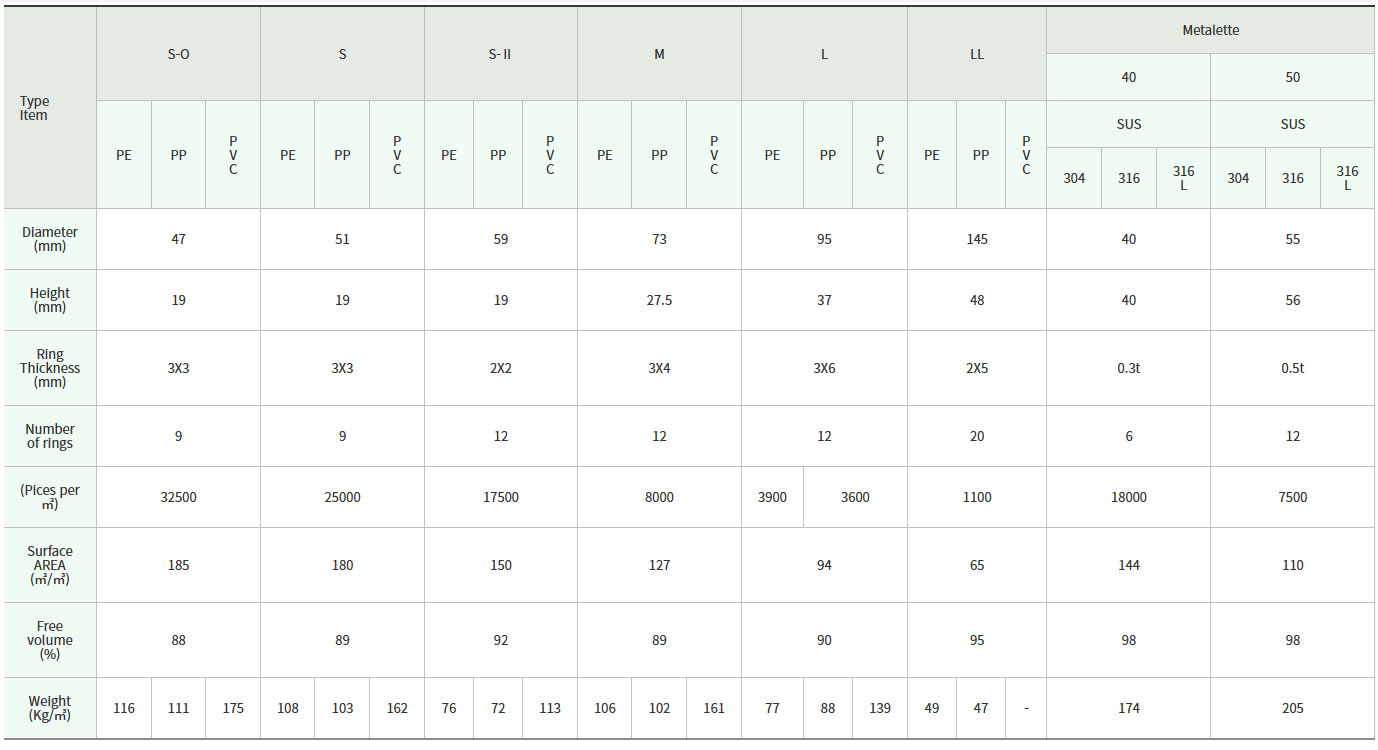
Task: Click the Surface AREA row label
Action: coord(49,565)
